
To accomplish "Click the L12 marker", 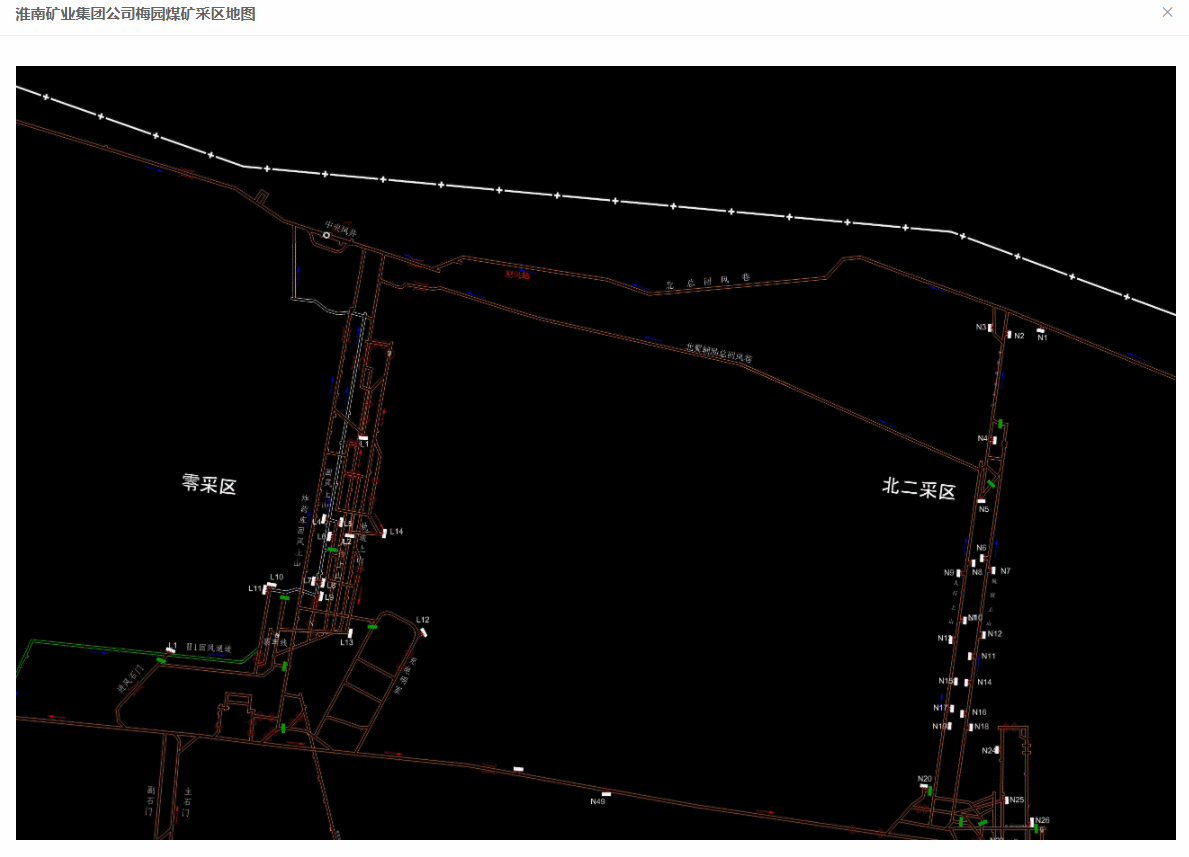I will (x=424, y=630).
